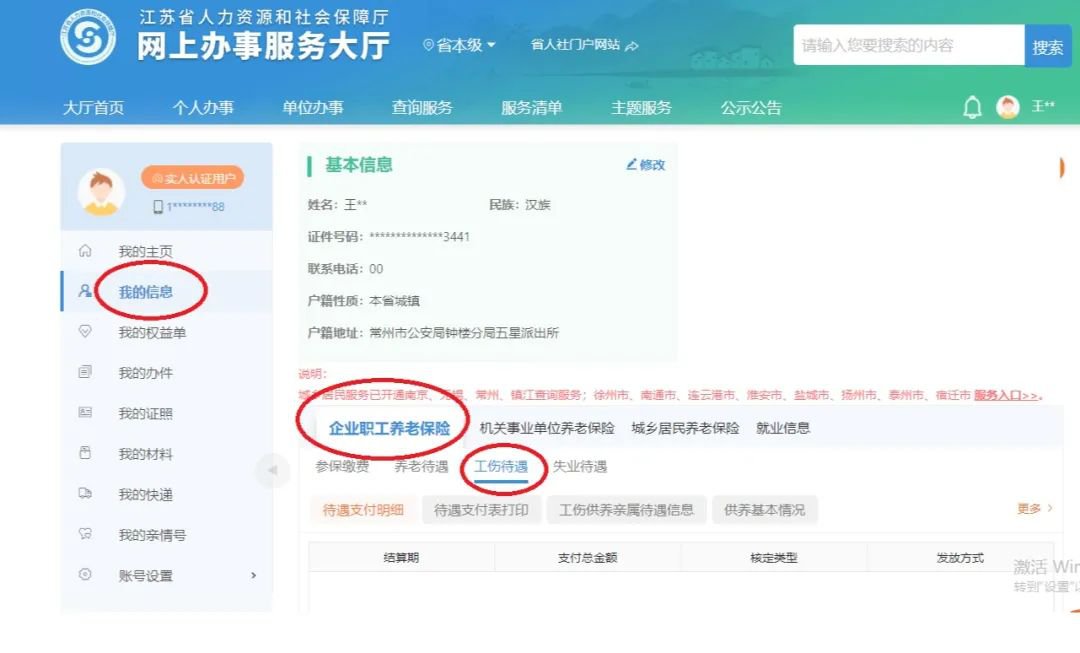
Task: Collapse the left sidebar with arrow handle
Action: tap(270, 470)
